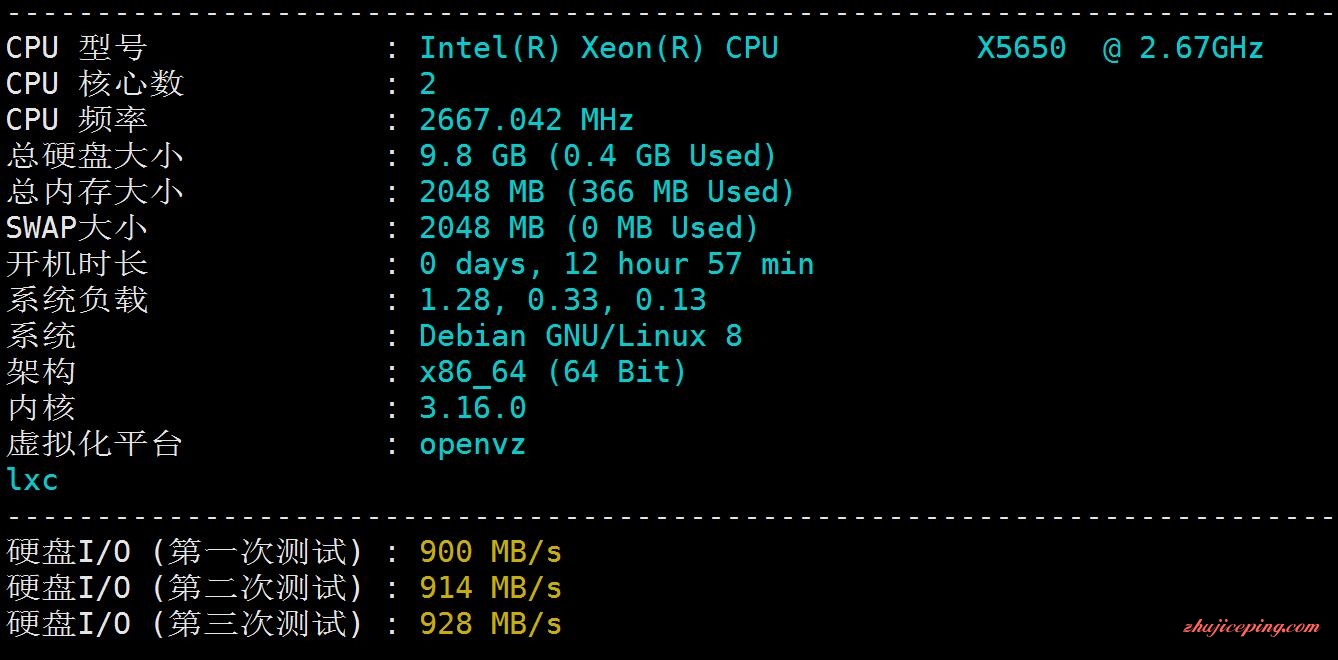Select the lxc text line
This screenshot has height=660, width=1338.
pyautogui.click(x=32, y=480)
